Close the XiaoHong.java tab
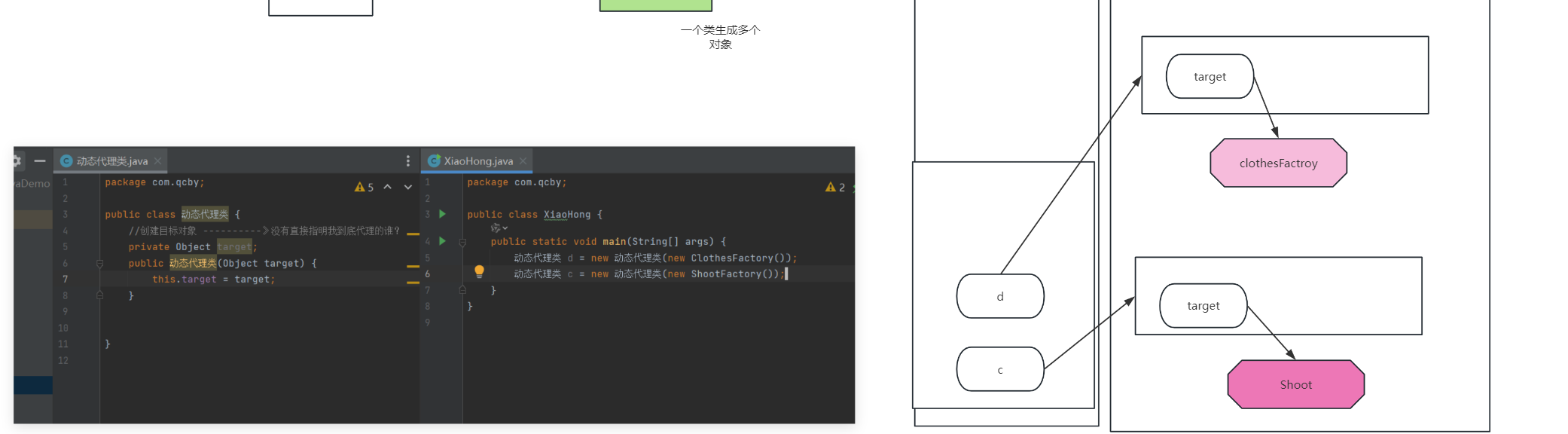Viewport: 1568px width, 434px height. coord(523,161)
